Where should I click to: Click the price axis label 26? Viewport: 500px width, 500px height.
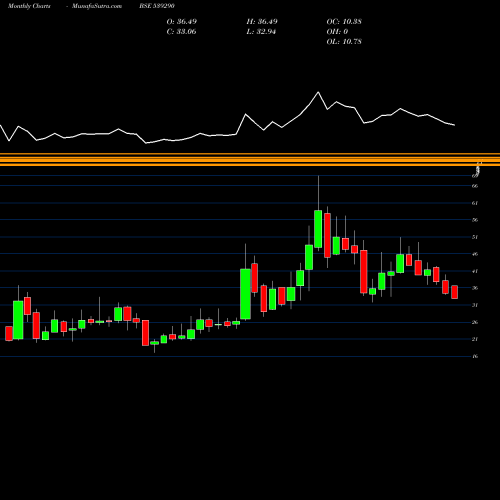(475, 322)
